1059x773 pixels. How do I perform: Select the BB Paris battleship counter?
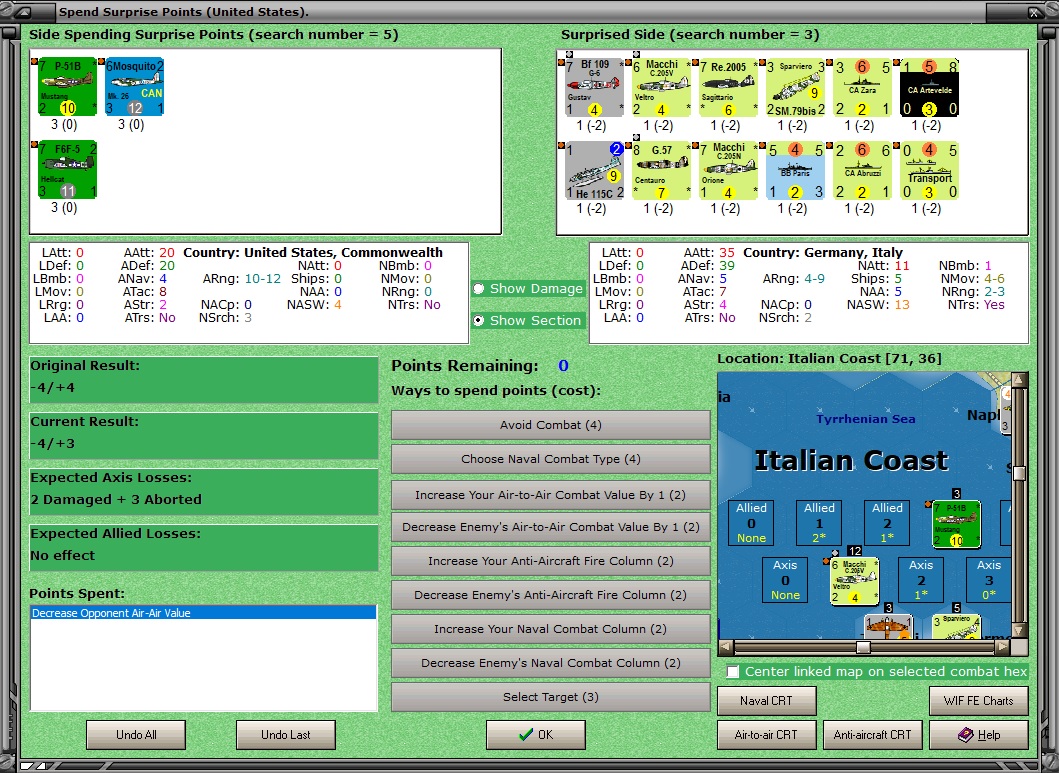[x=795, y=171]
